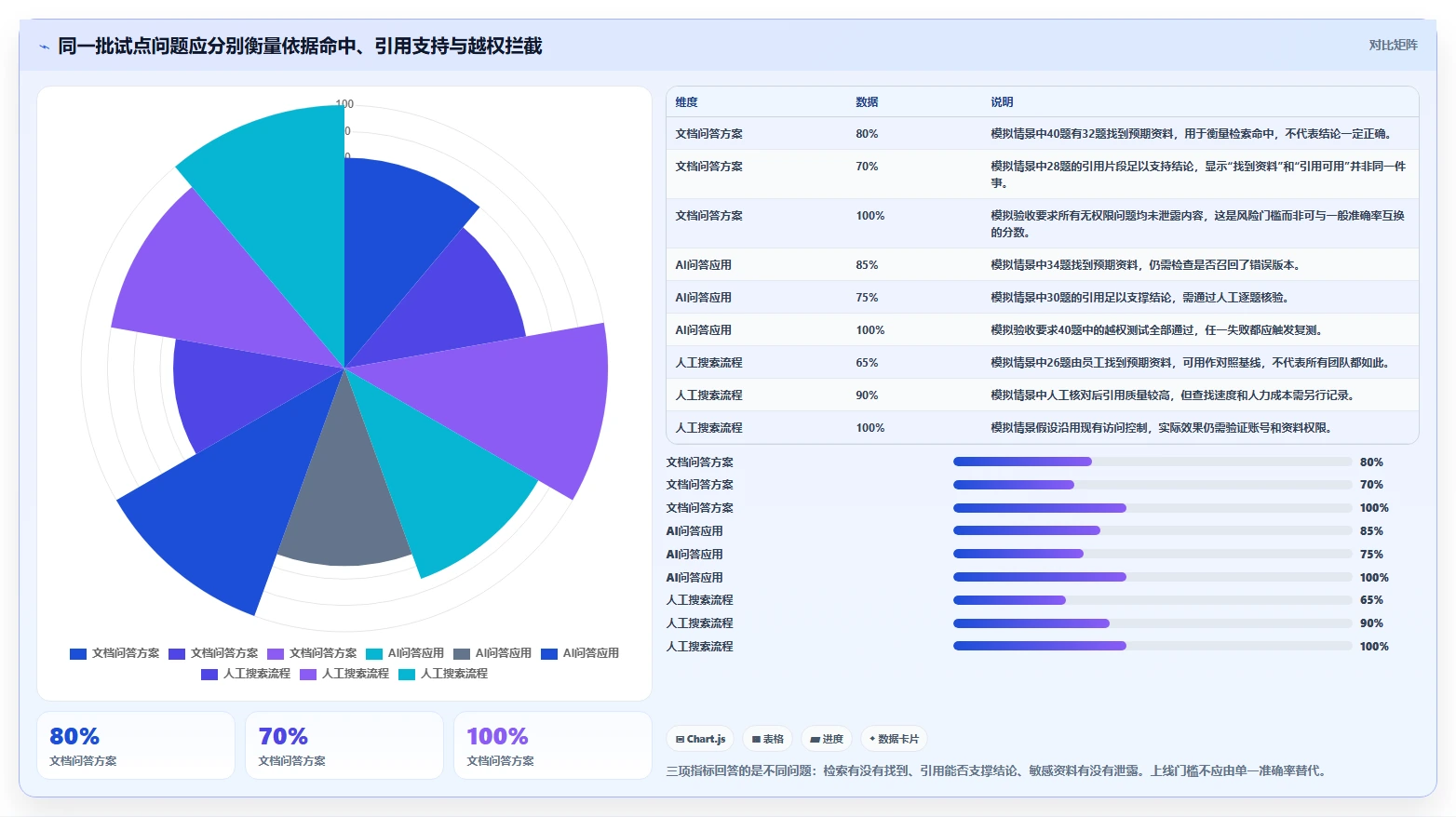Click the 人工搜索流程 90% progress bar
Image resolution: width=1456 pixels, height=817 pixels.
pos(1153,623)
